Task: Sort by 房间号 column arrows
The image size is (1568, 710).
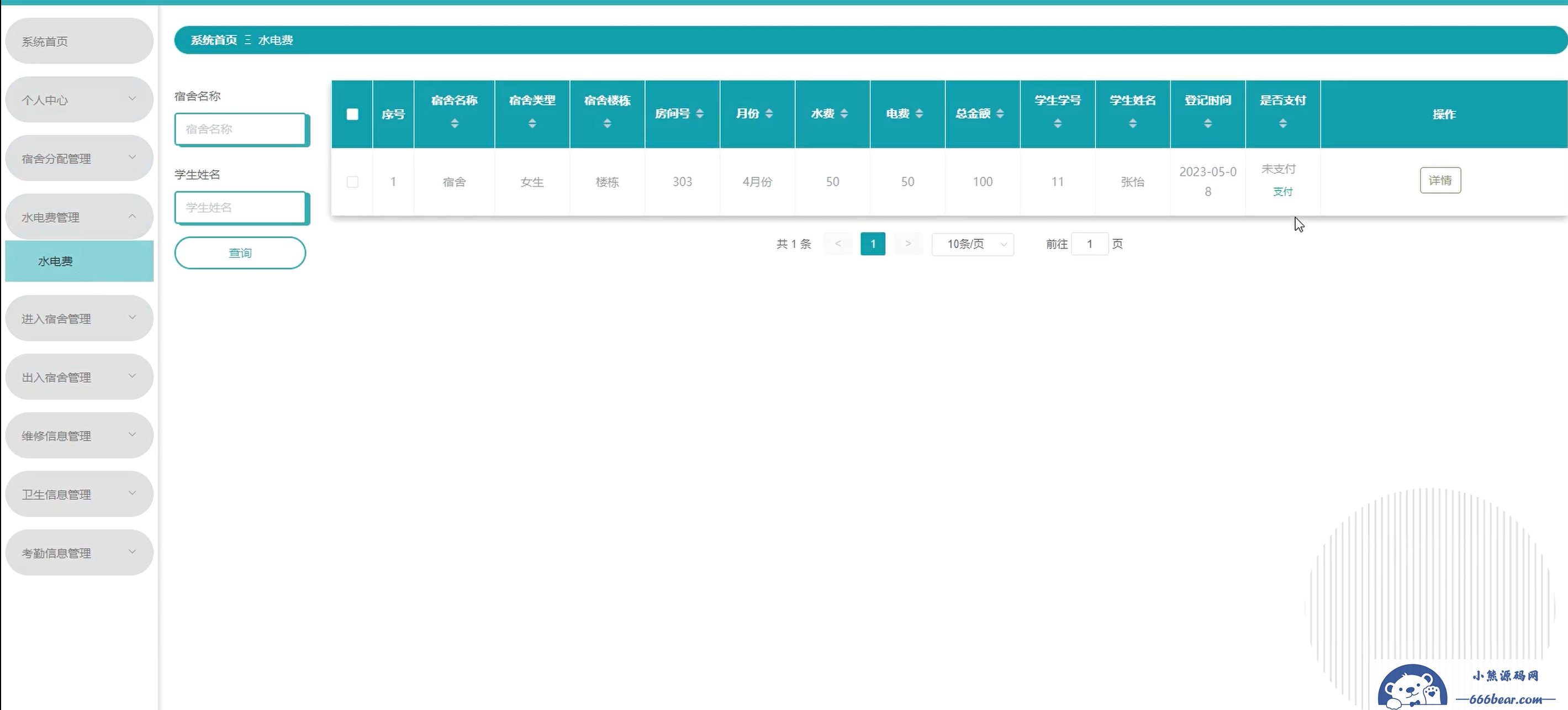Action: [699, 113]
